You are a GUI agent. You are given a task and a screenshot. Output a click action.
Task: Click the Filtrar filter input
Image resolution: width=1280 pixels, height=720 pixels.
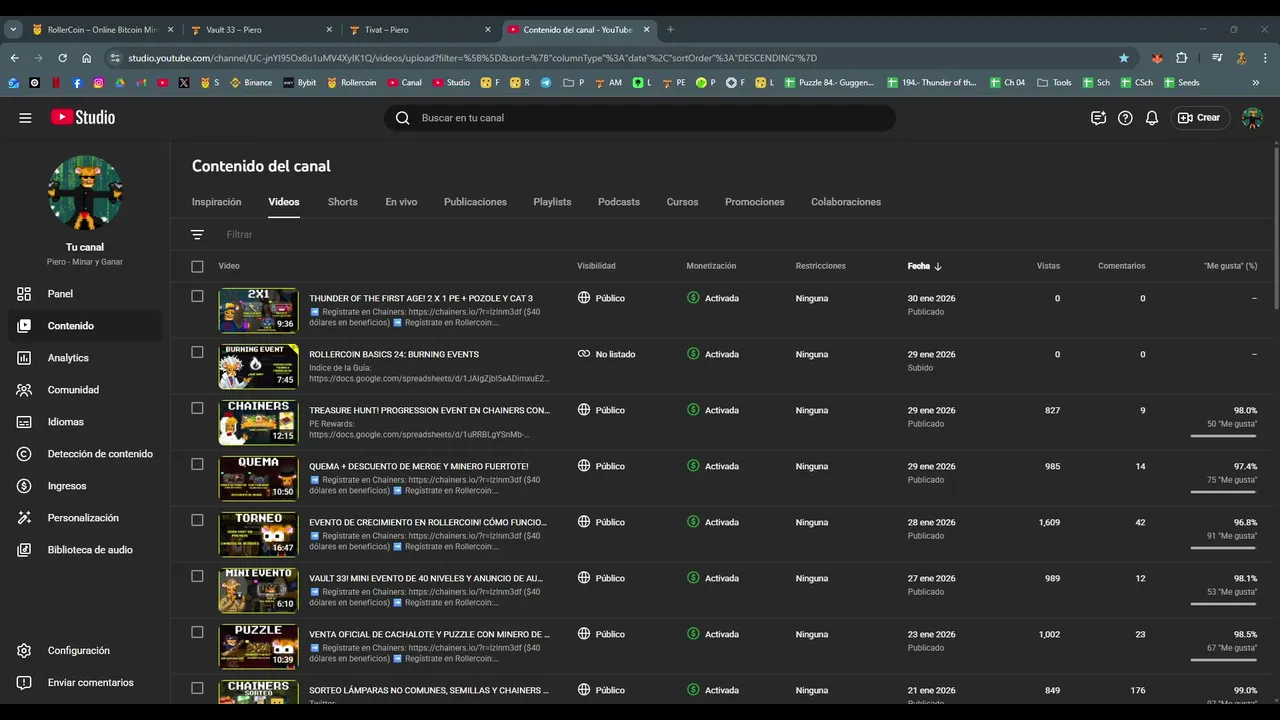click(x=240, y=234)
